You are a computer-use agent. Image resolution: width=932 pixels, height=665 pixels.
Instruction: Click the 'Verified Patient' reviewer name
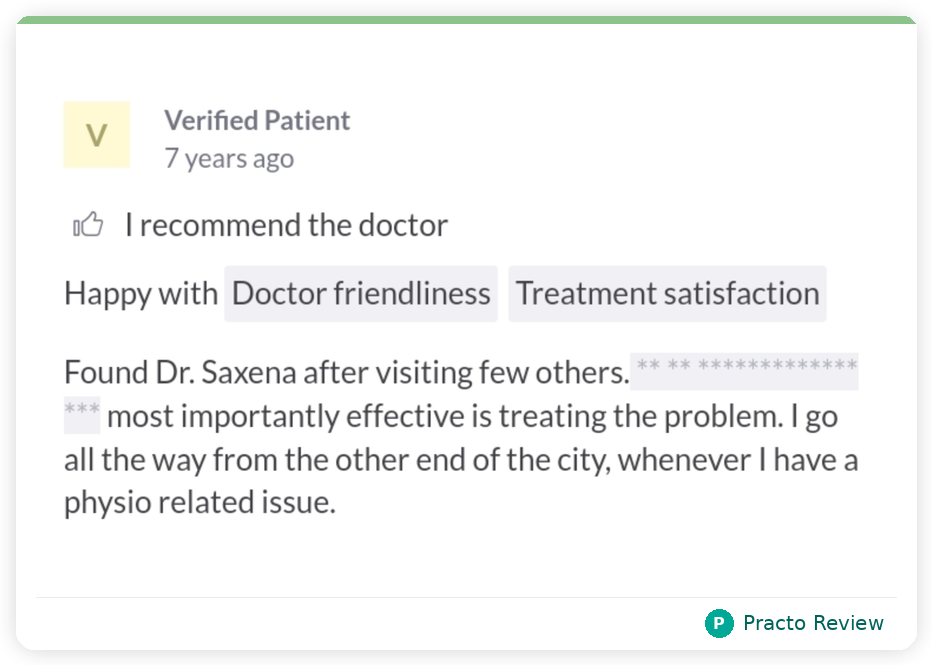[257, 121]
